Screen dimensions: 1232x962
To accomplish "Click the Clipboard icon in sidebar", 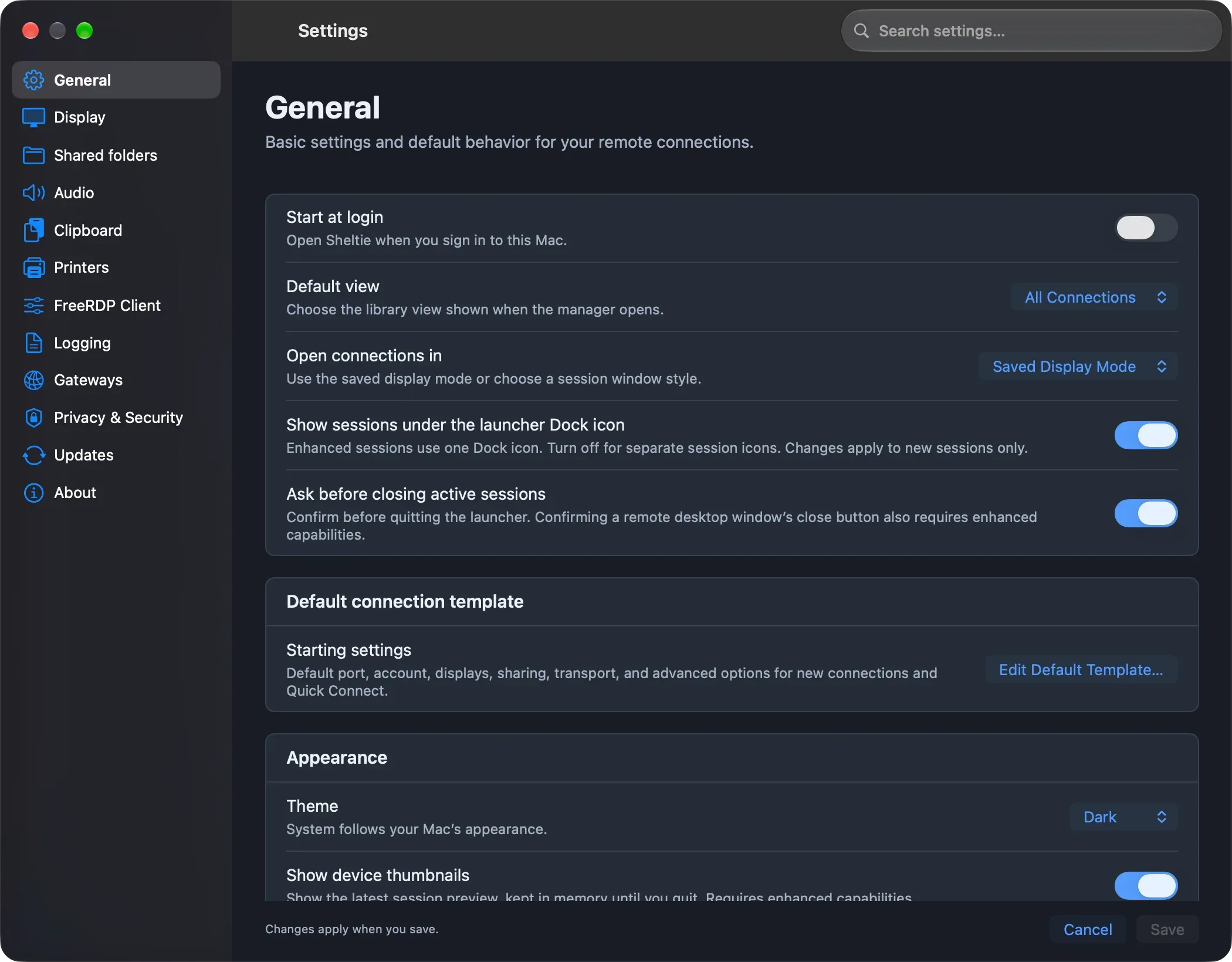I will tap(33, 230).
